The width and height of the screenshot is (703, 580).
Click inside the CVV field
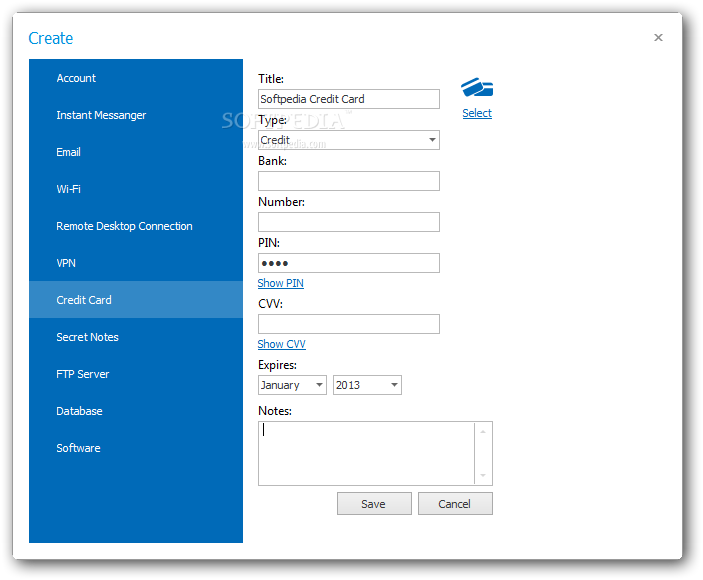click(x=349, y=324)
